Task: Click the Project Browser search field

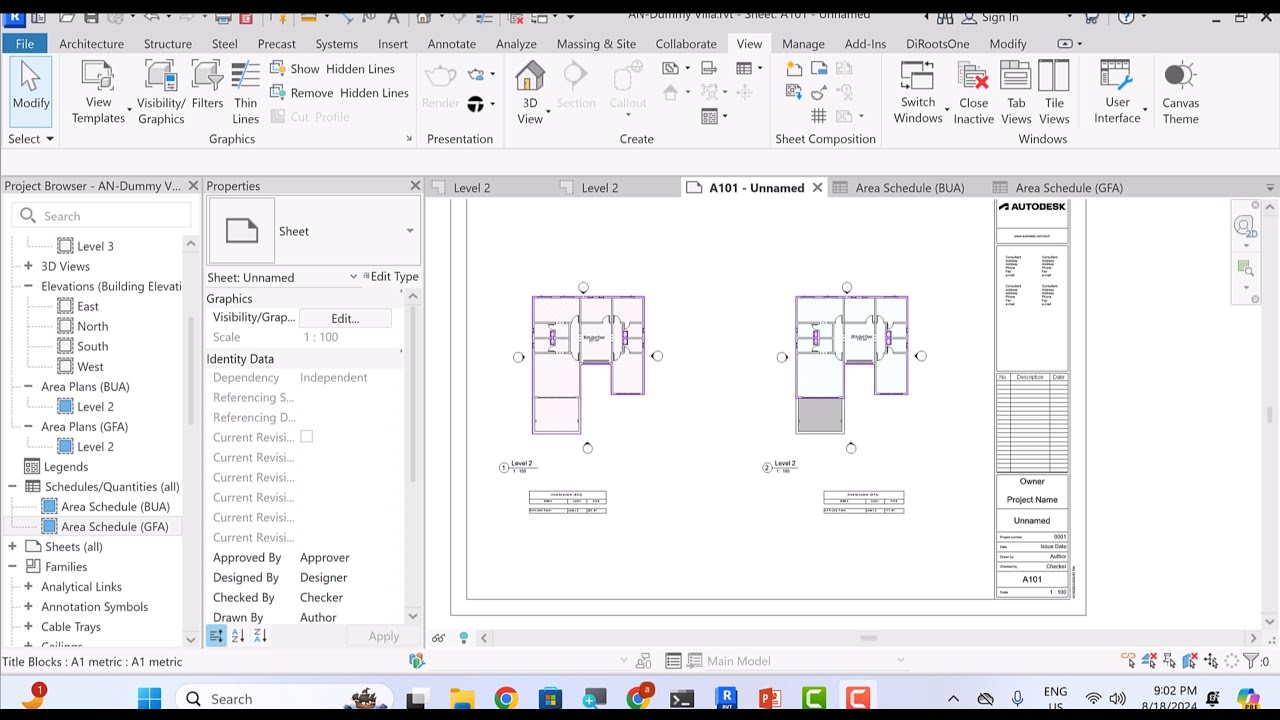Action: point(102,216)
